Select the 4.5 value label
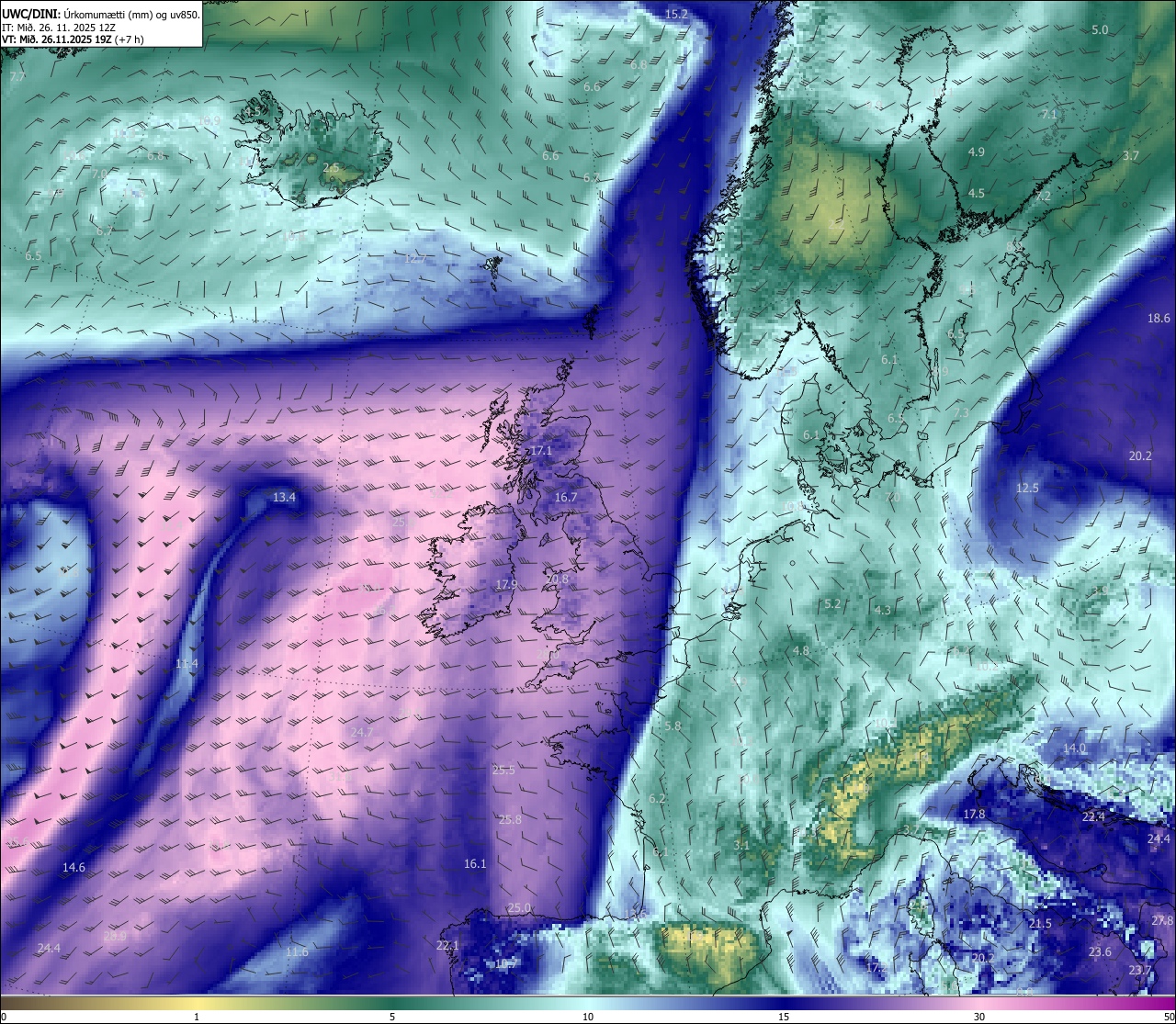The width and height of the screenshot is (1176, 1024). [x=977, y=194]
